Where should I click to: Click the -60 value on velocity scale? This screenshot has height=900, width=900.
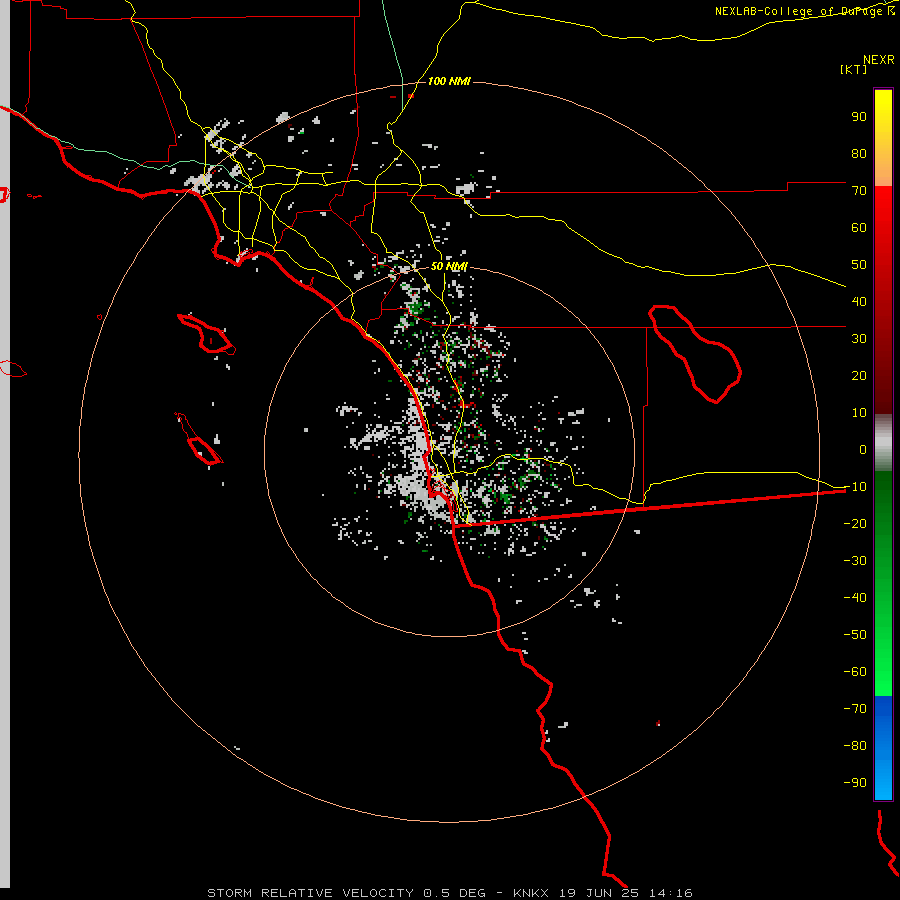[855, 672]
